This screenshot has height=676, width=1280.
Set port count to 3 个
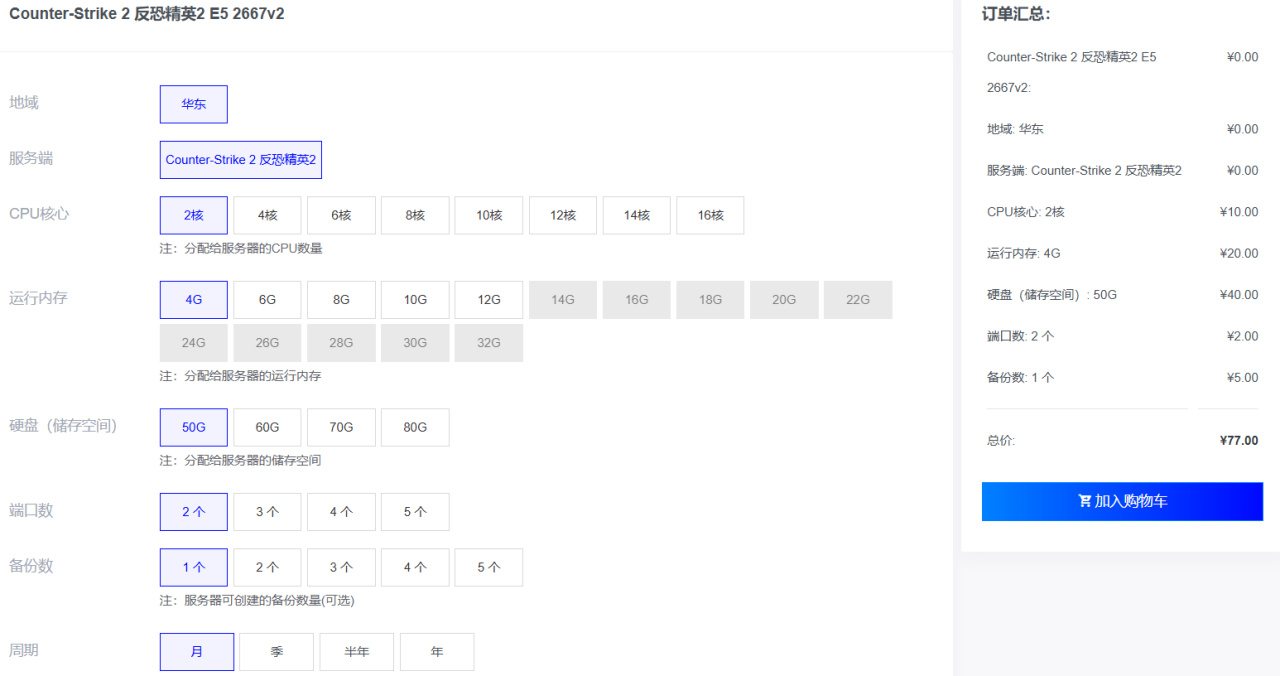[x=268, y=512]
